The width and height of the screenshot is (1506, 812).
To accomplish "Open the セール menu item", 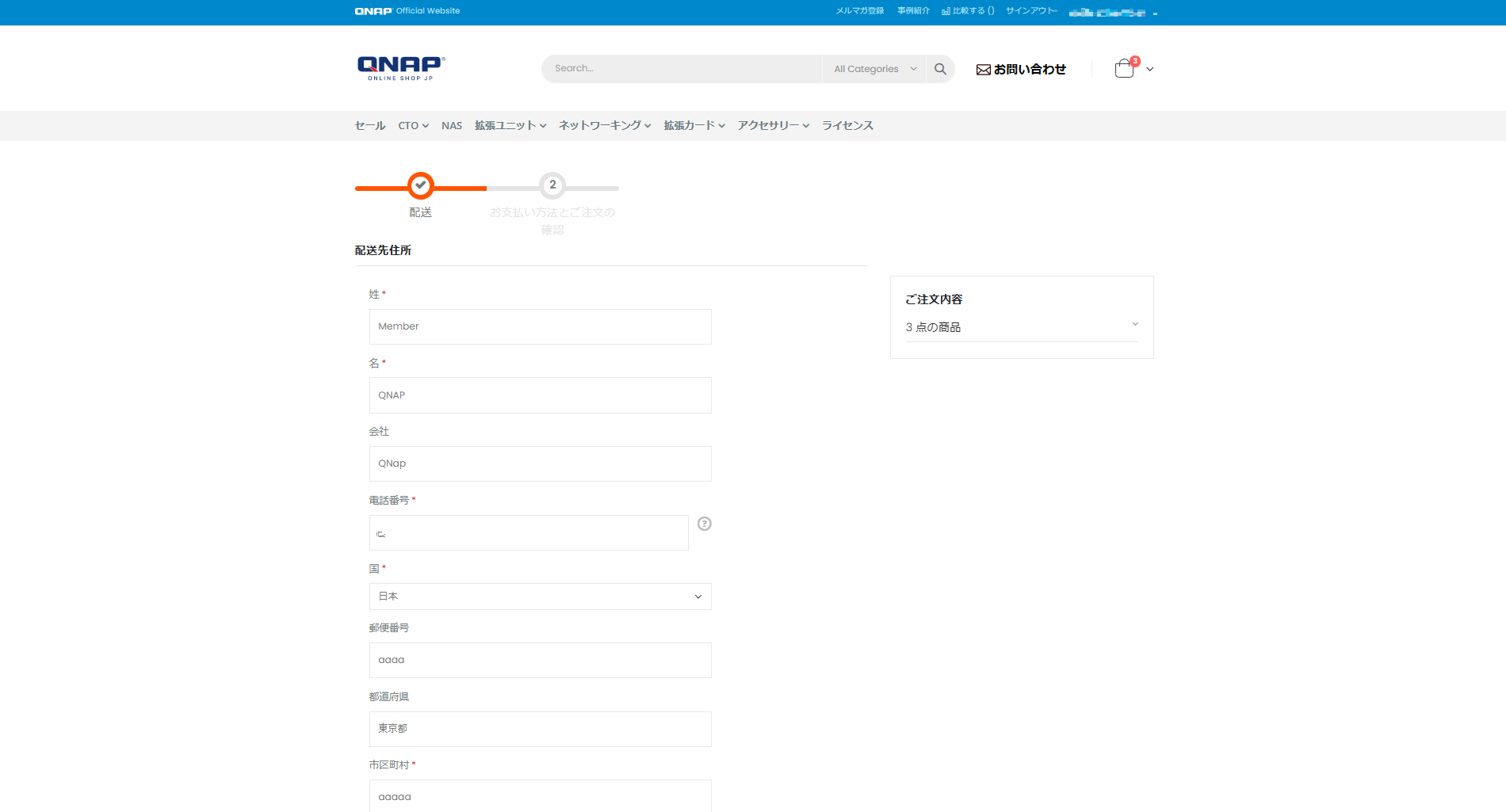I will coord(370,126).
